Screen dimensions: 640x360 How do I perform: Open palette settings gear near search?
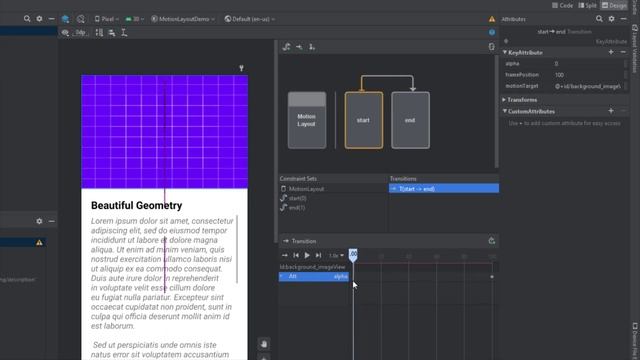(39, 19)
